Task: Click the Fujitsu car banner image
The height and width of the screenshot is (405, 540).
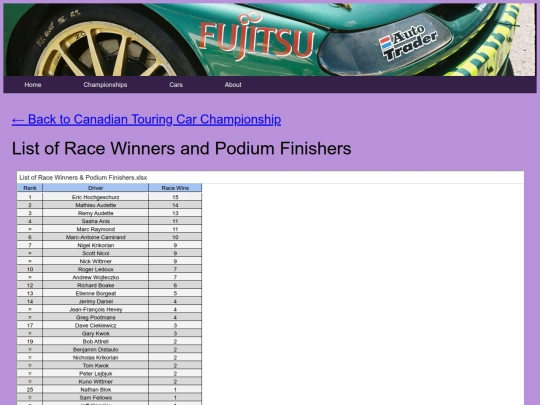Action: (270, 40)
